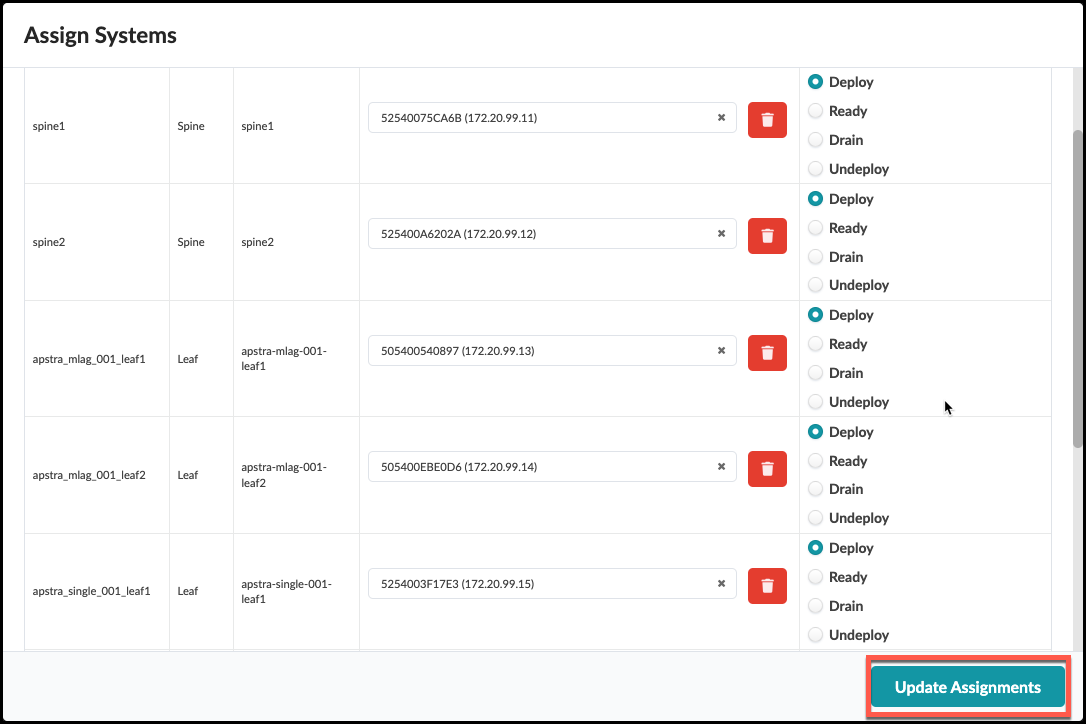The height and width of the screenshot is (724, 1086).
Task: Enable Ready state for apstra_mlag_001_leaf2
Action: 815,461
